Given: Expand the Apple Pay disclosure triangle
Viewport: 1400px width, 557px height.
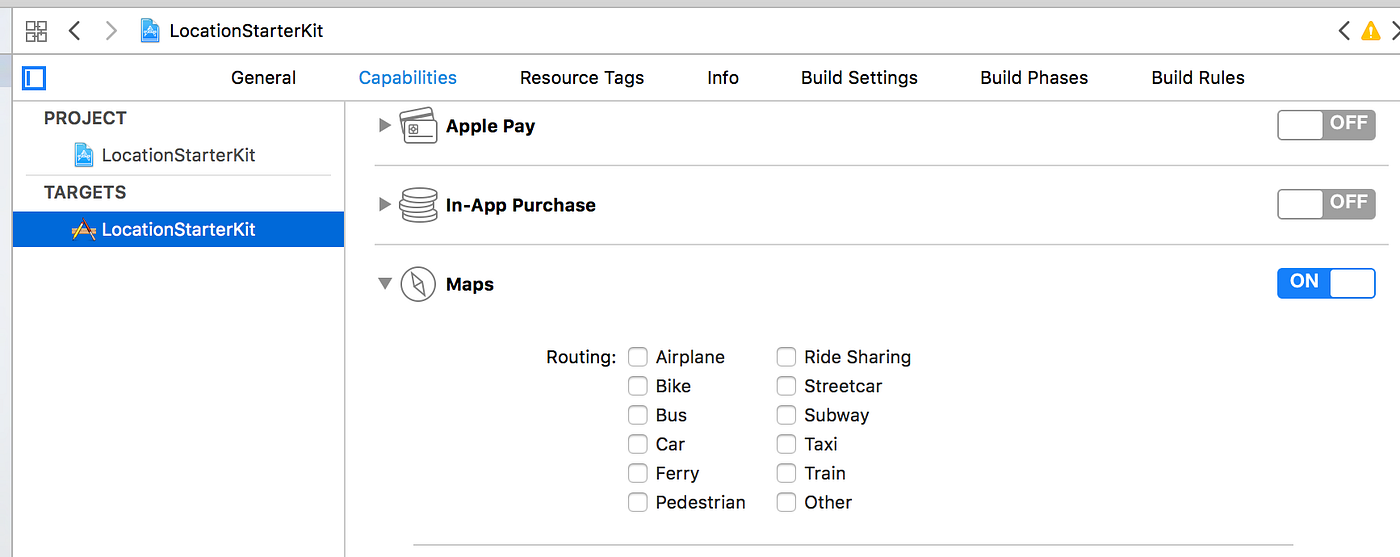Looking at the screenshot, I should pyautogui.click(x=385, y=126).
